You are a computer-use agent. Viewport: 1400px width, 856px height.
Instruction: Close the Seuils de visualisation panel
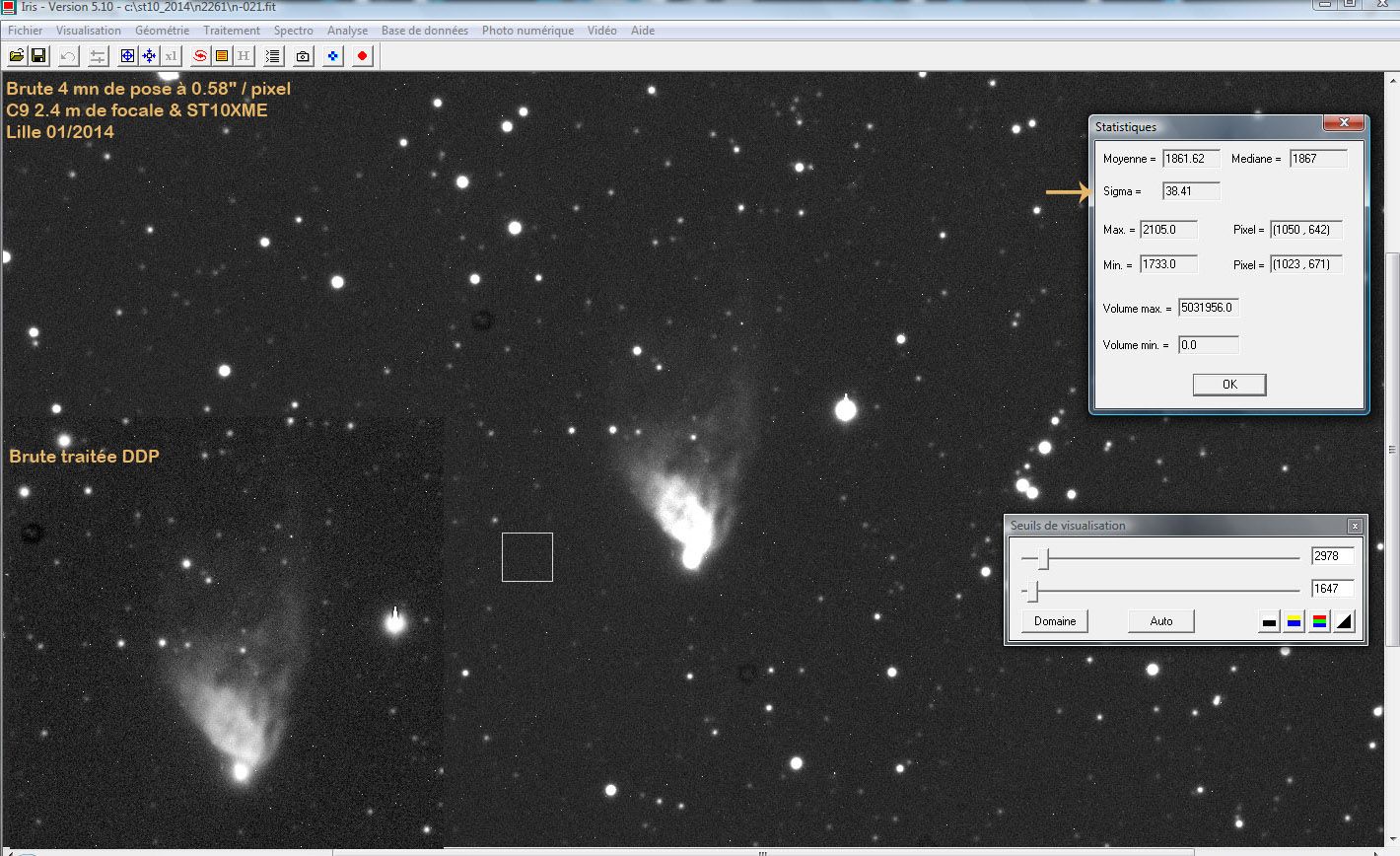pos(1355,526)
